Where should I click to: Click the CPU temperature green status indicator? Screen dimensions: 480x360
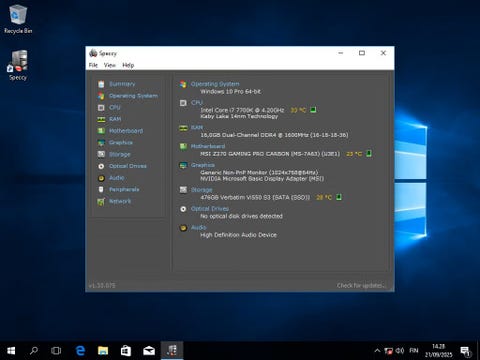click(313, 110)
